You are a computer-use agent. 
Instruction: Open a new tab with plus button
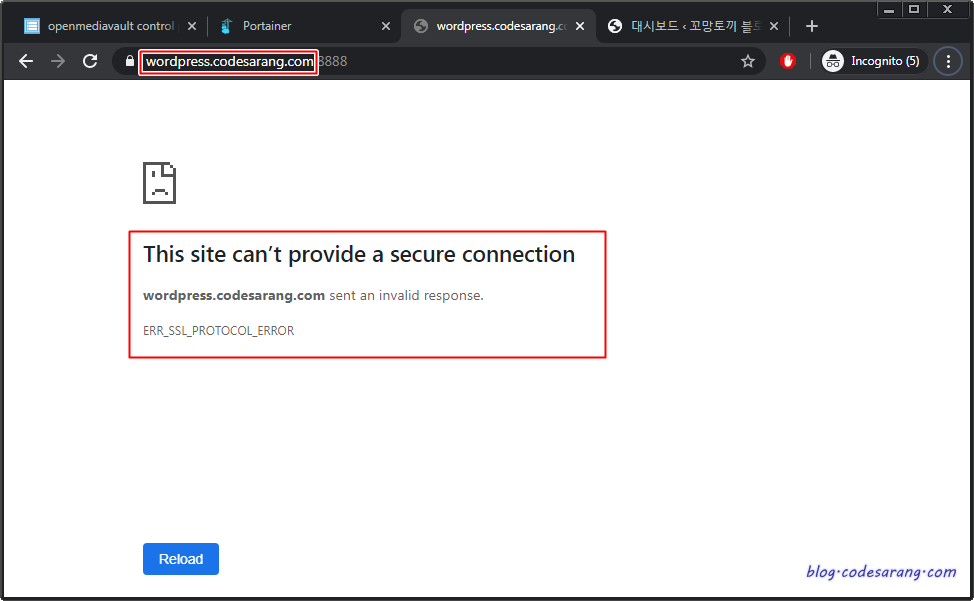[x=811, y=26]
